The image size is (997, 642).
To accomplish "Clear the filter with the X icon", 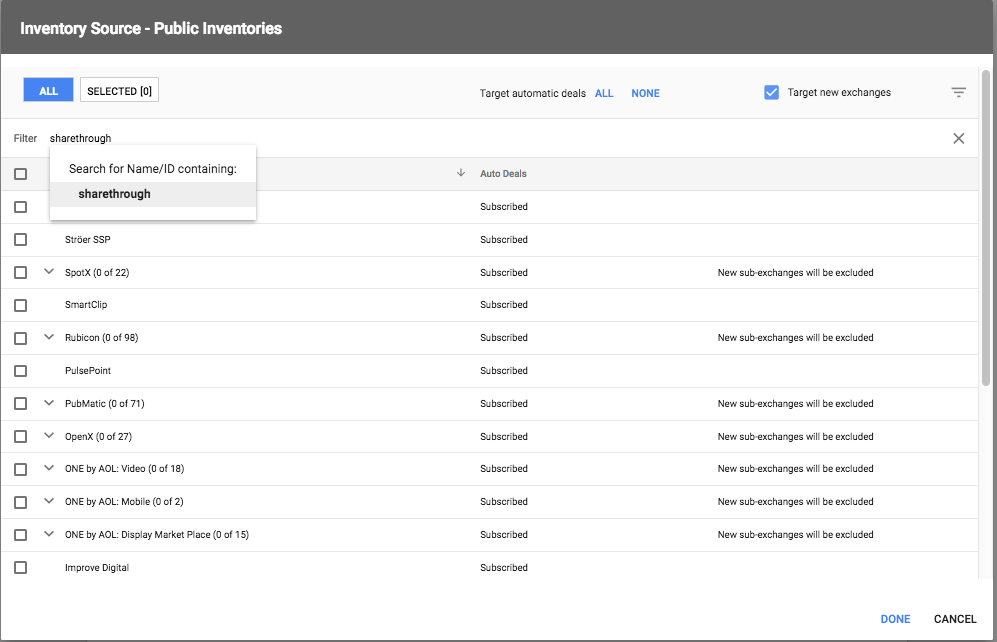I will [x=958, y=139].
